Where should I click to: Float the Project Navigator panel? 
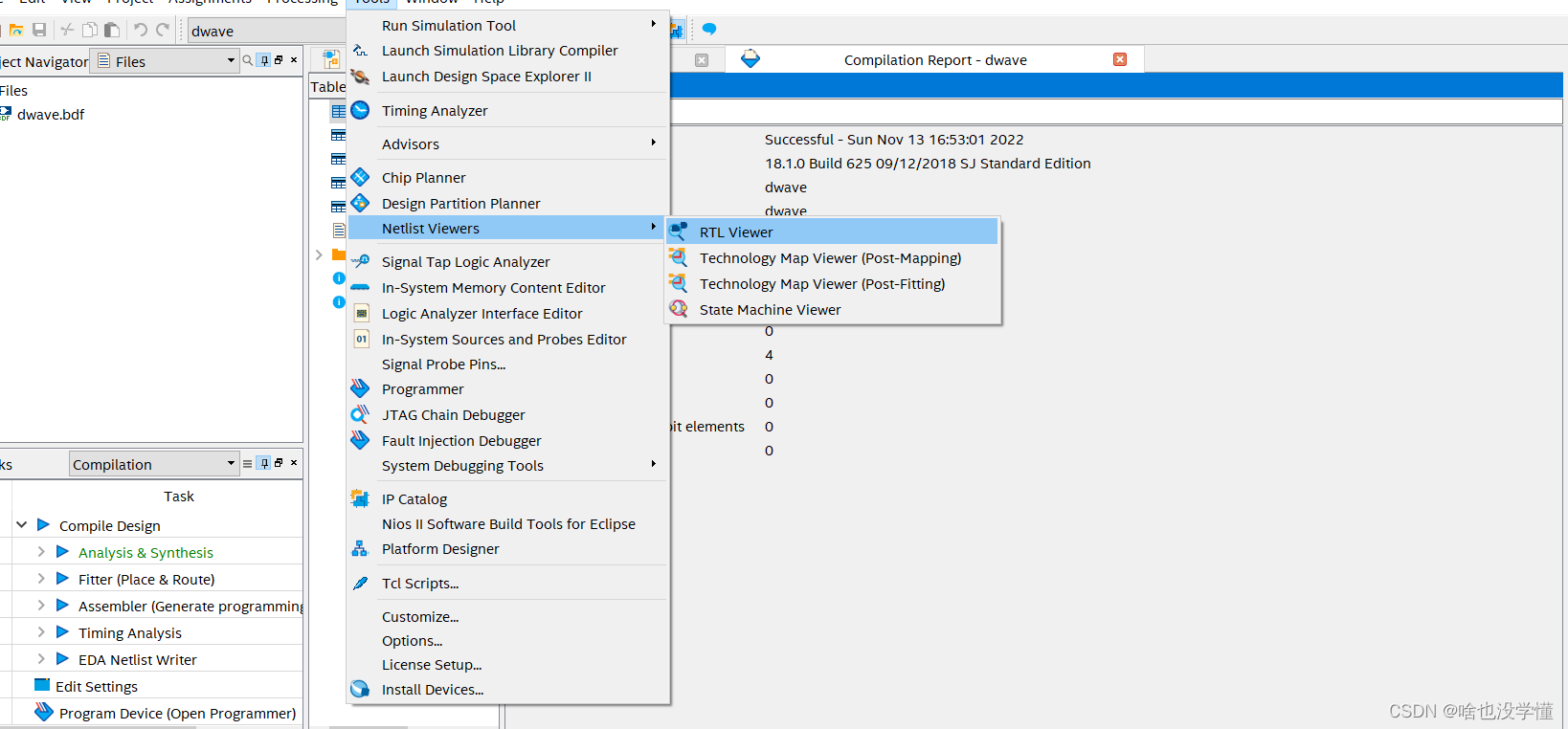click(x=279, y=60)
